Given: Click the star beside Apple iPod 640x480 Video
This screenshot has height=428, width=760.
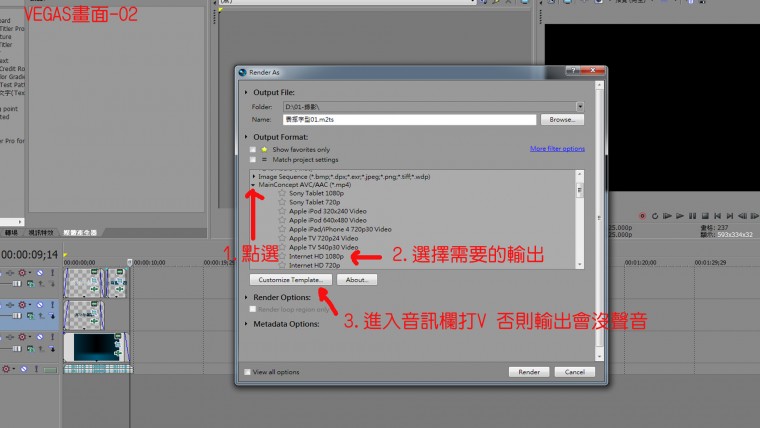Looking at the screenshot, I should click(282, 220).
